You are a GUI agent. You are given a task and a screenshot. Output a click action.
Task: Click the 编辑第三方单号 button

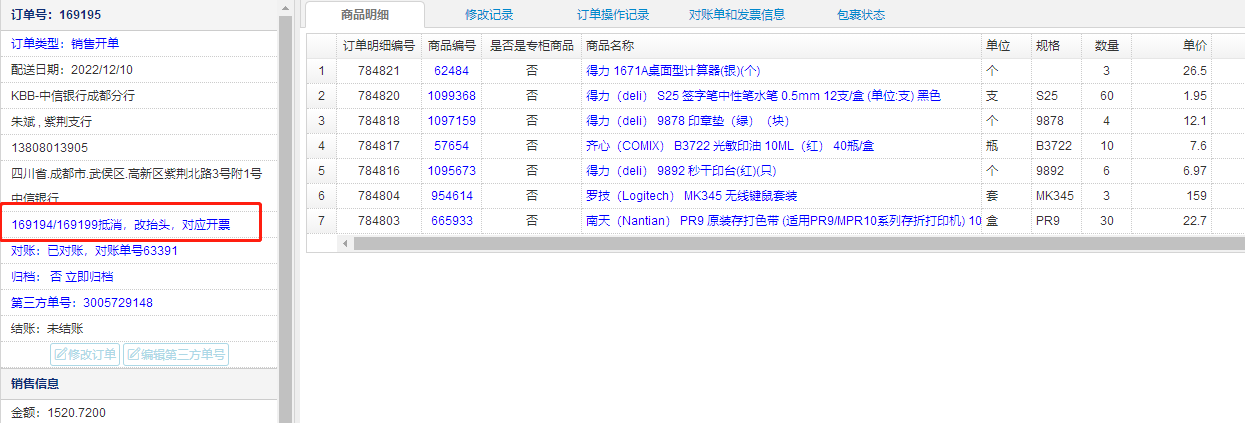pyautogui.click(x=175, y=354)
